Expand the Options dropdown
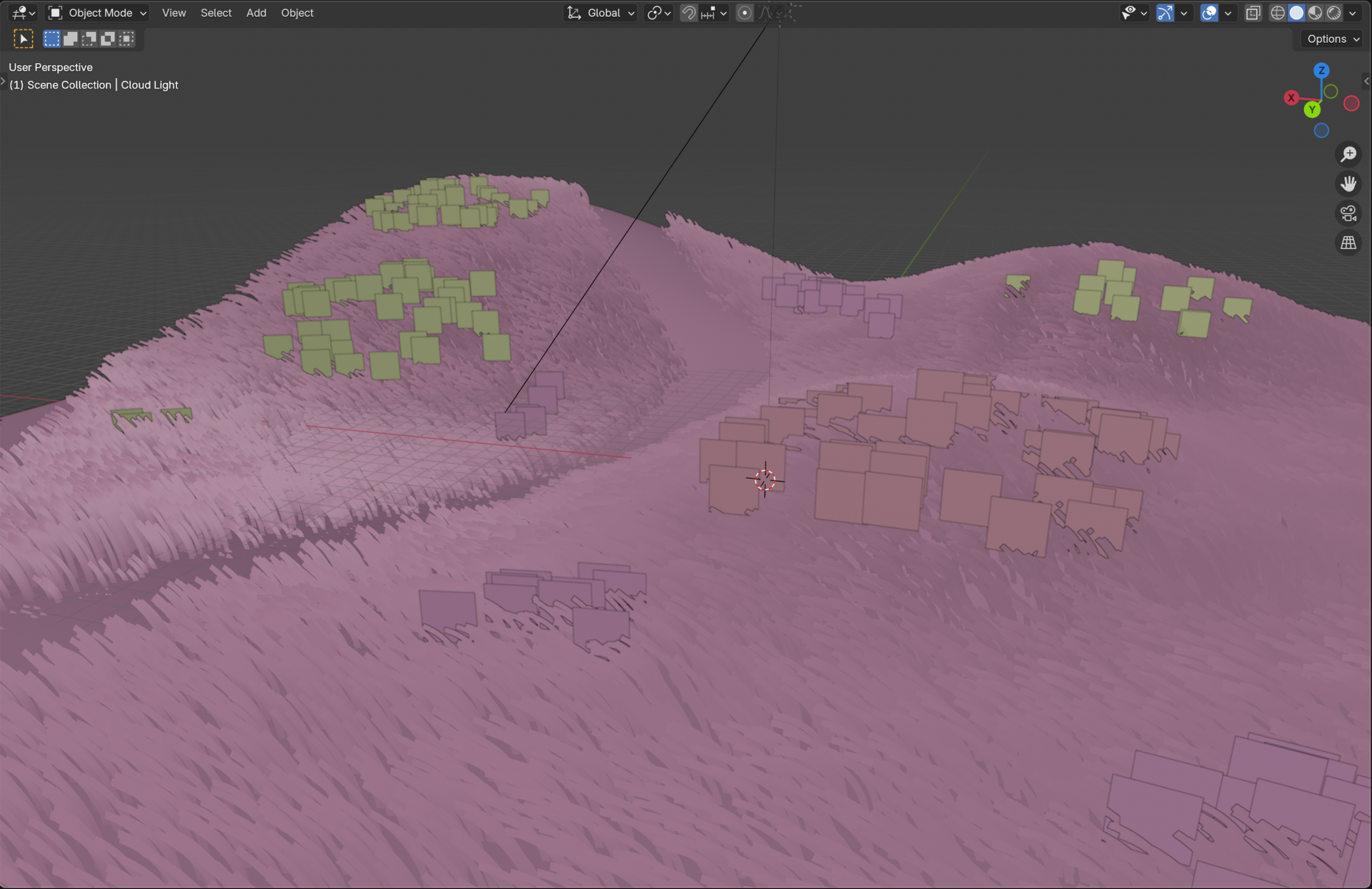Screen dimensions: 1372x889 click(1333, 39)
